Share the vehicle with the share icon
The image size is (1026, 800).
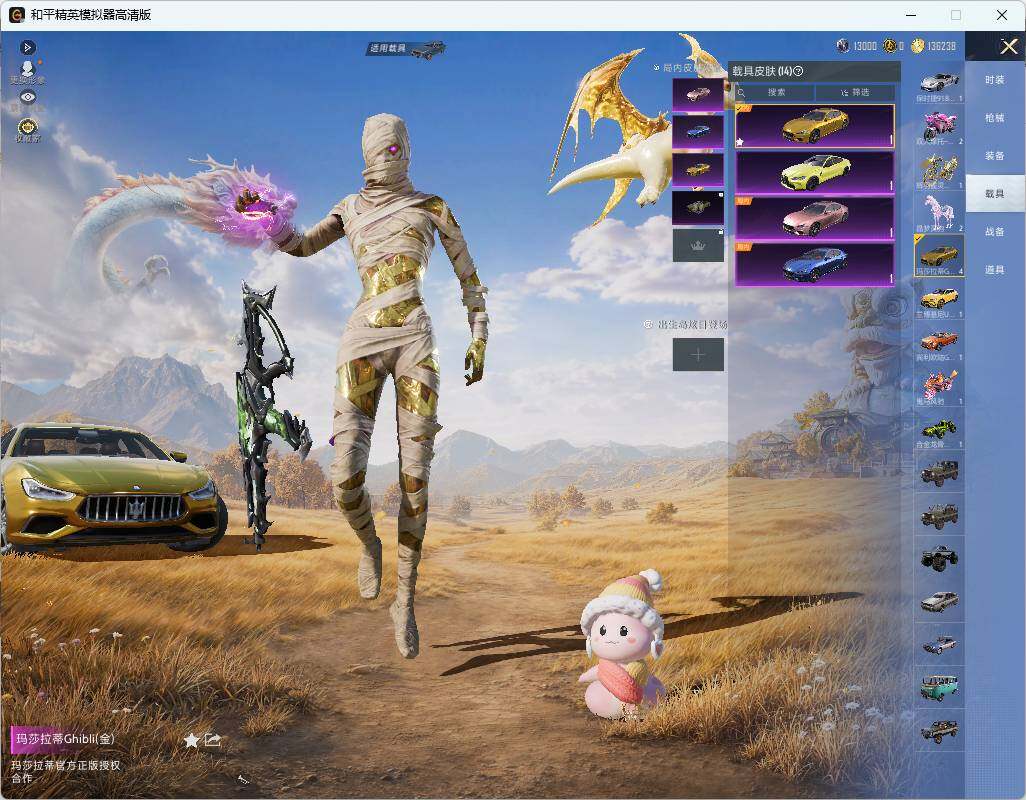pyautogui.click(x=213, y=740)
